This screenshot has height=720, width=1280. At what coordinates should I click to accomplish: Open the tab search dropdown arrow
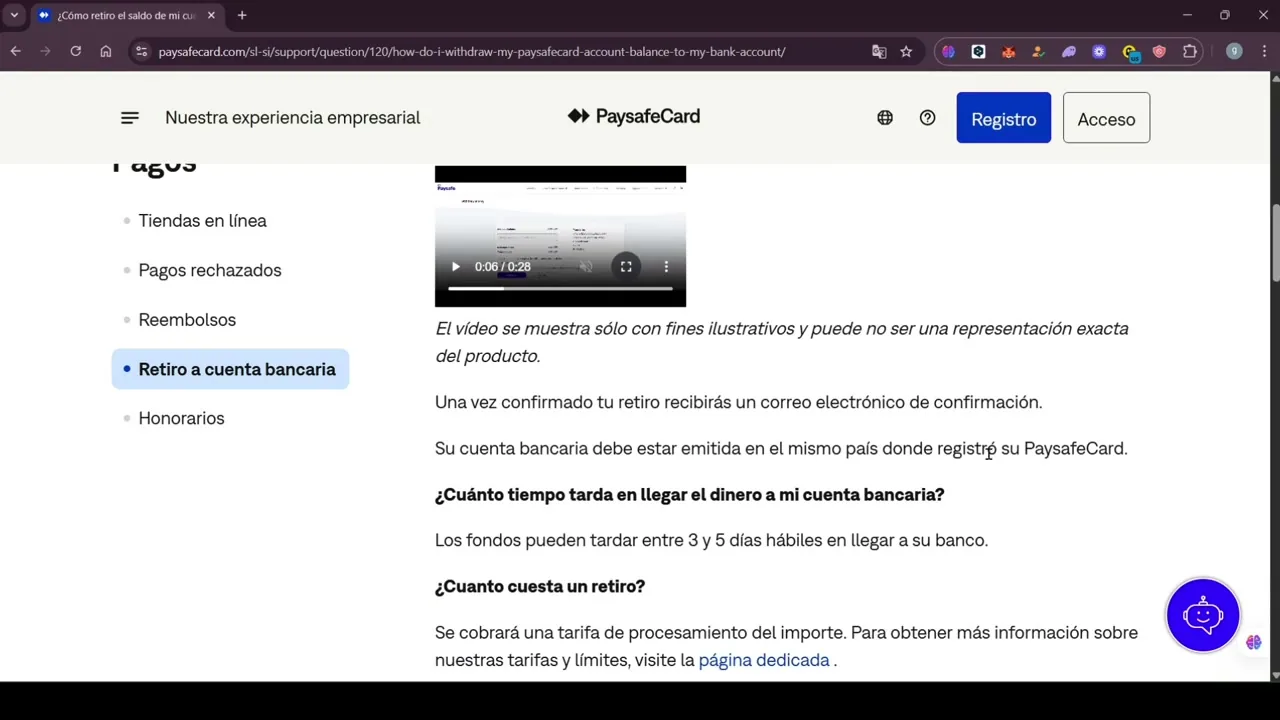coord(14,15)
